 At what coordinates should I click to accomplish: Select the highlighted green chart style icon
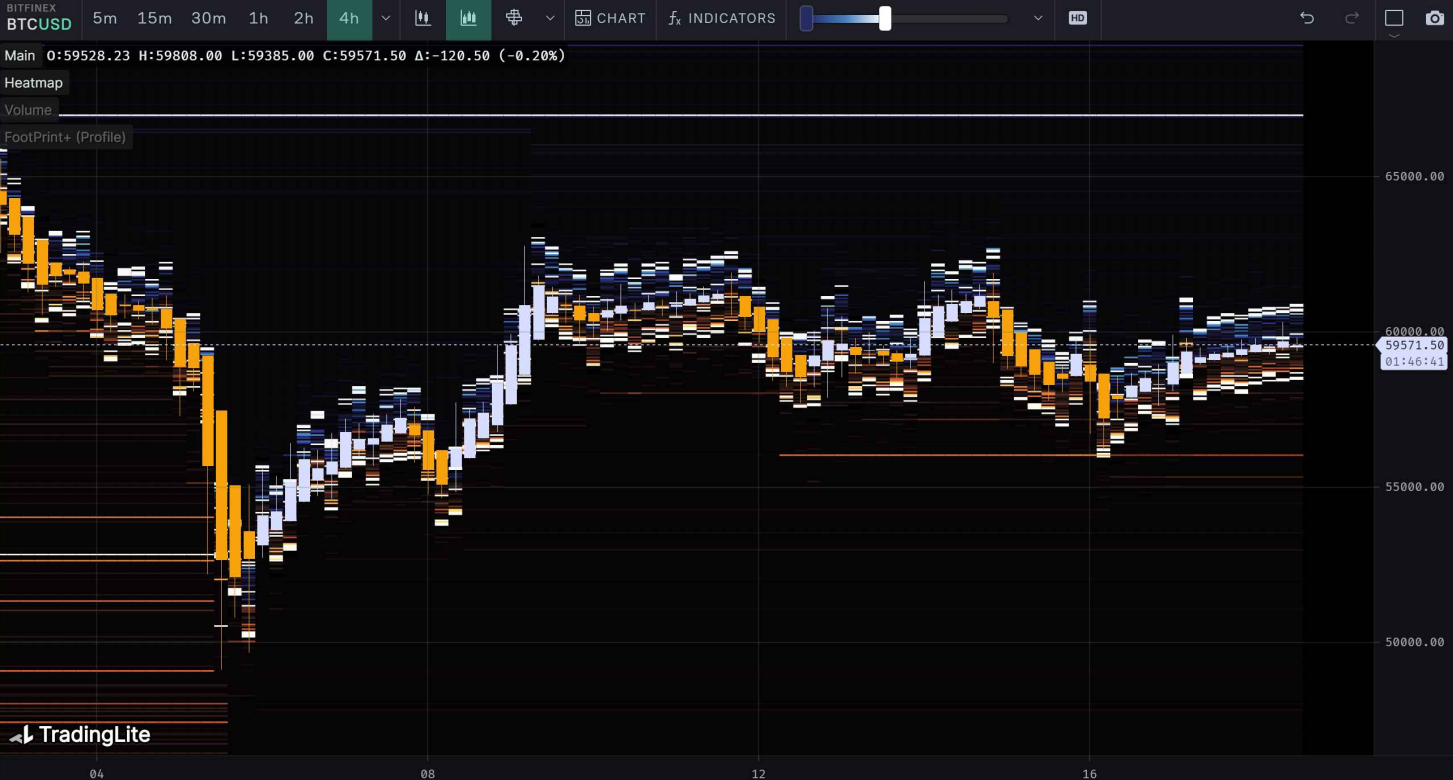(x=468, y=18)
